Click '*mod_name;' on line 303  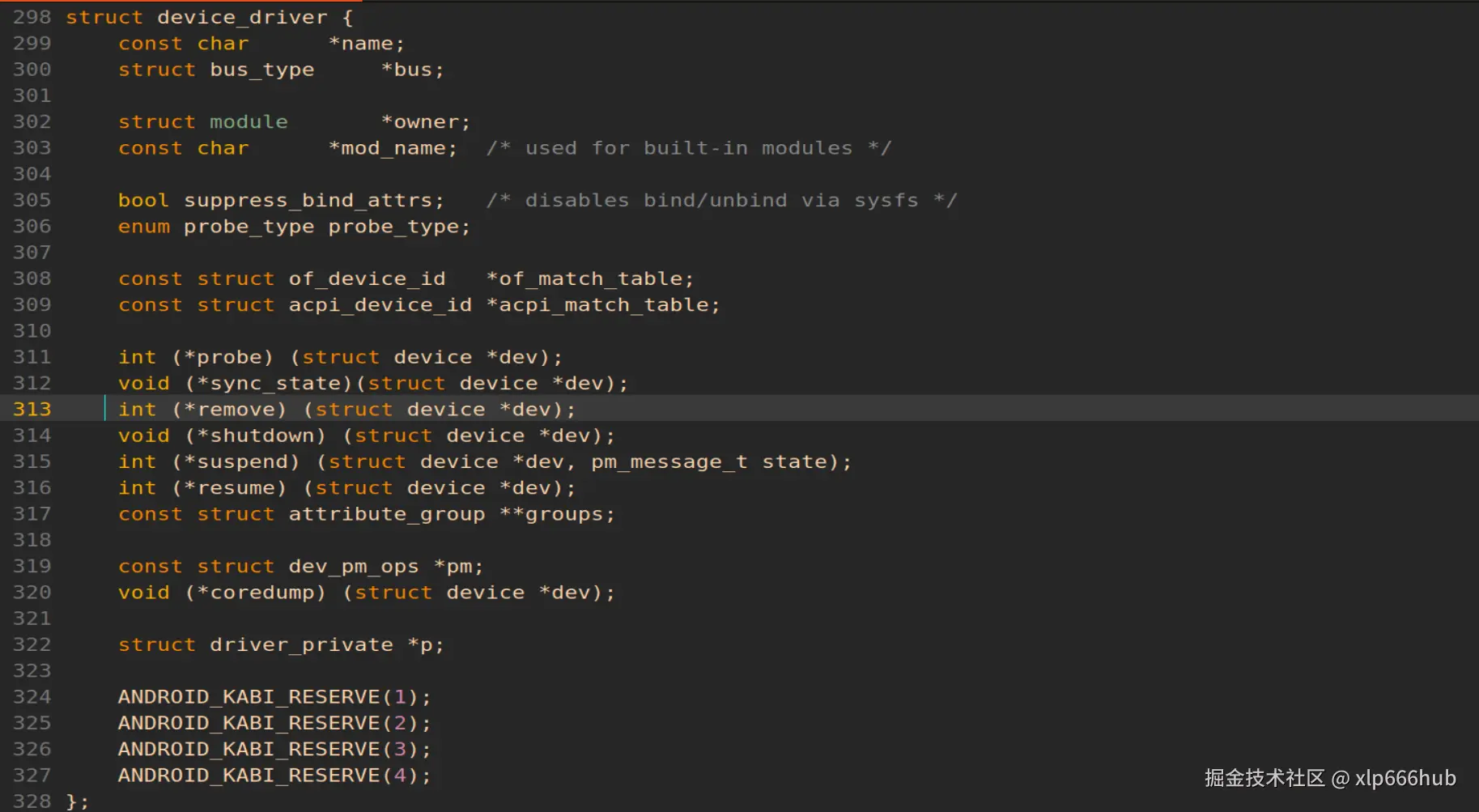(393, 148)
